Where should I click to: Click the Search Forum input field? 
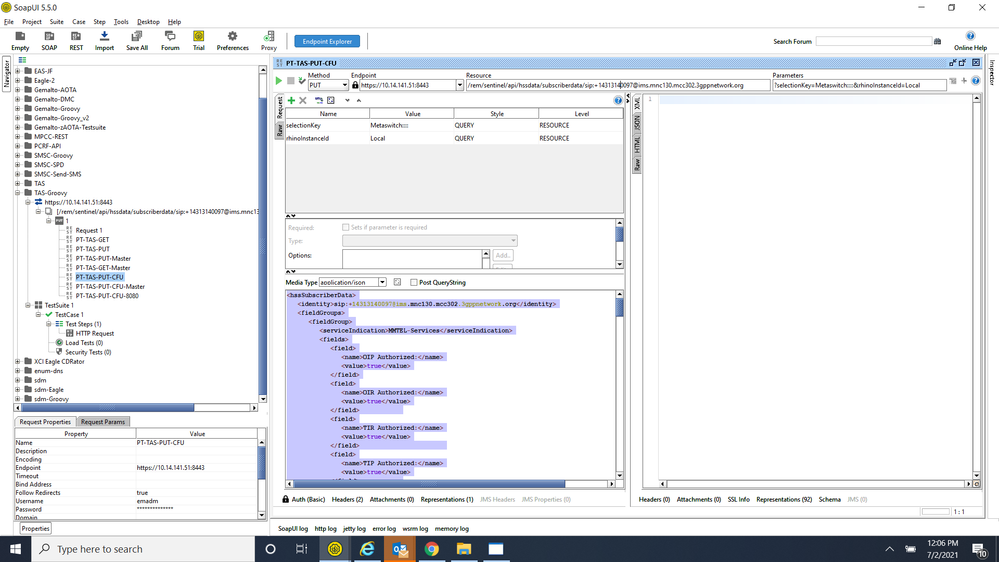[873, 41]
